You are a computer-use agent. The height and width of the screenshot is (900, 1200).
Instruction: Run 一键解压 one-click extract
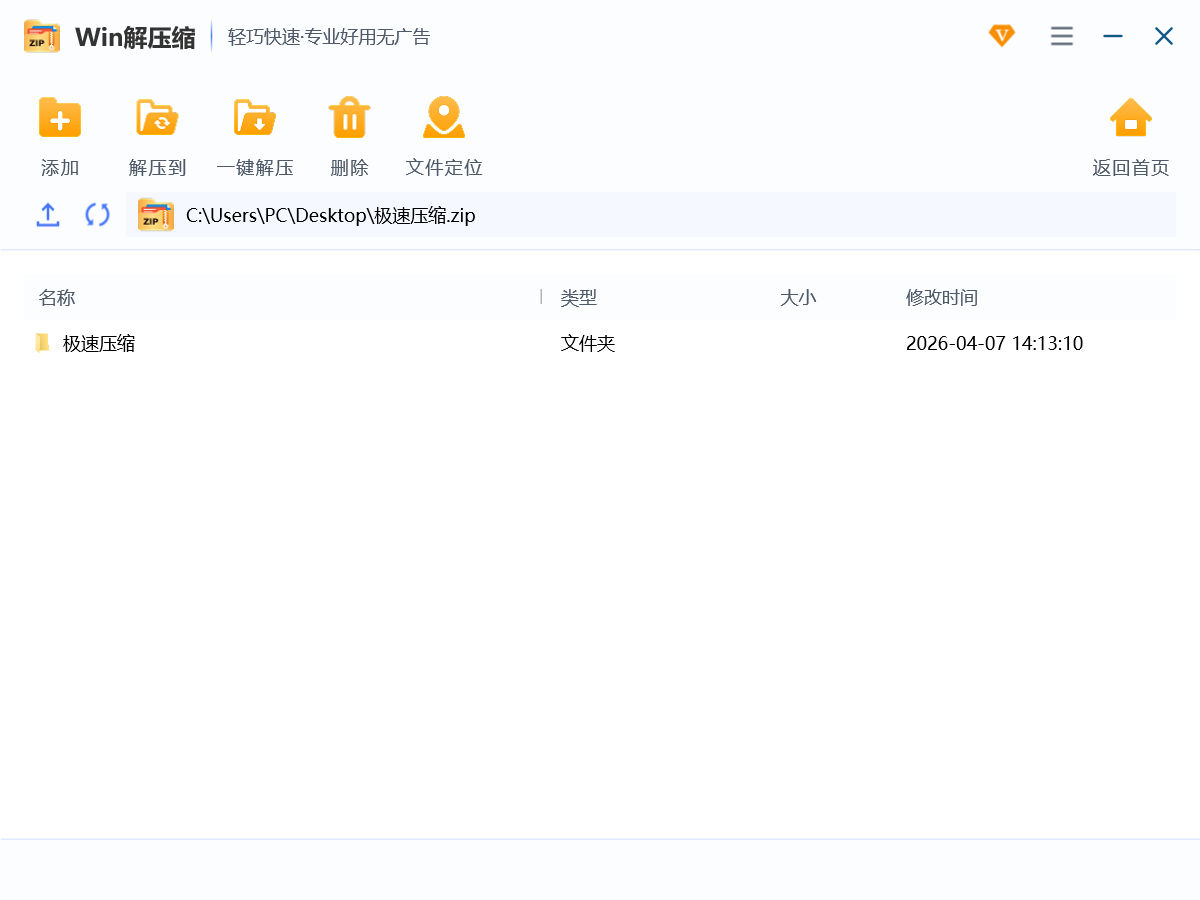[255, 118]
